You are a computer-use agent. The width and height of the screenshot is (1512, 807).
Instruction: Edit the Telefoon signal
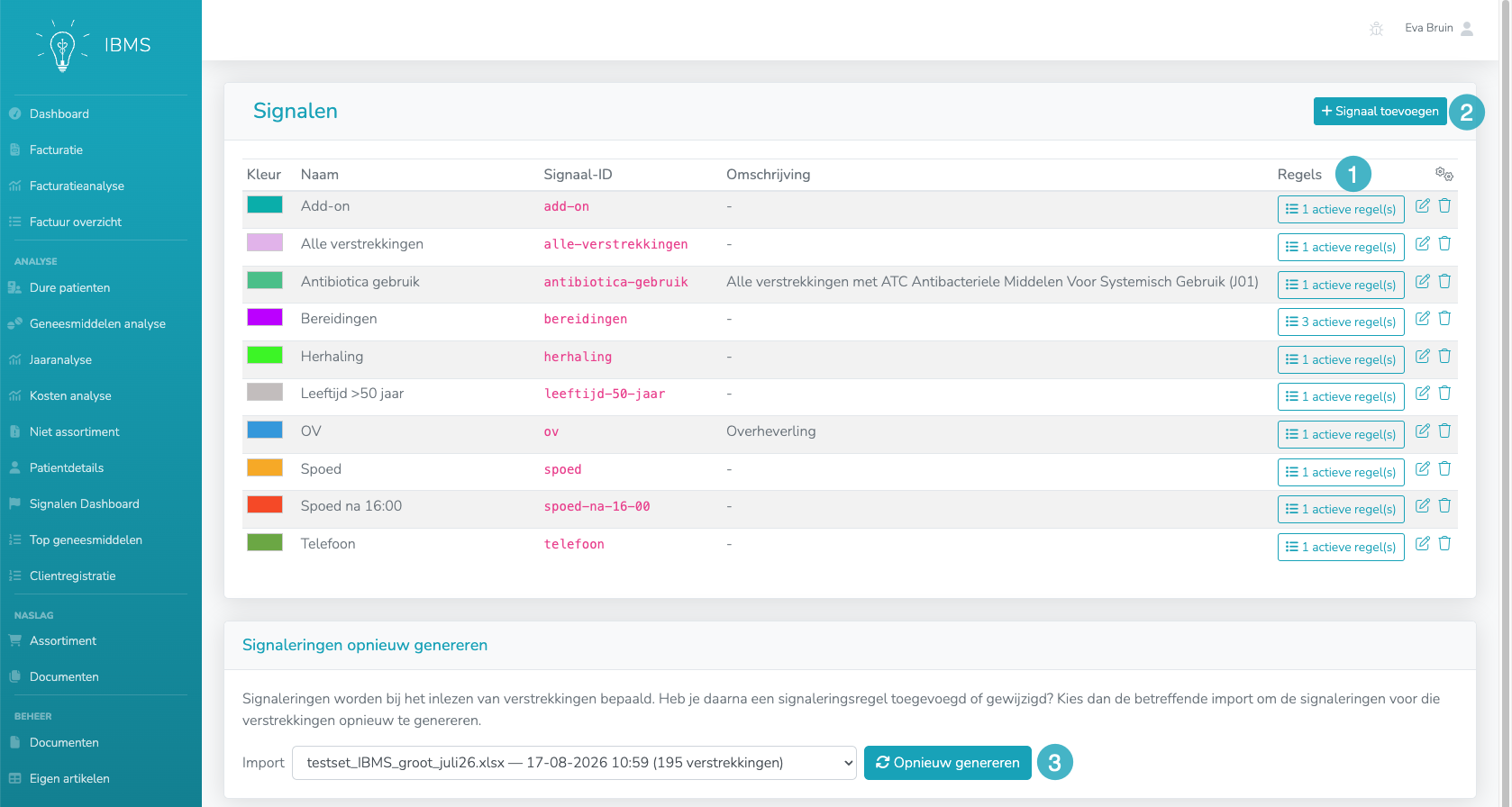[x=1423, y=544]
